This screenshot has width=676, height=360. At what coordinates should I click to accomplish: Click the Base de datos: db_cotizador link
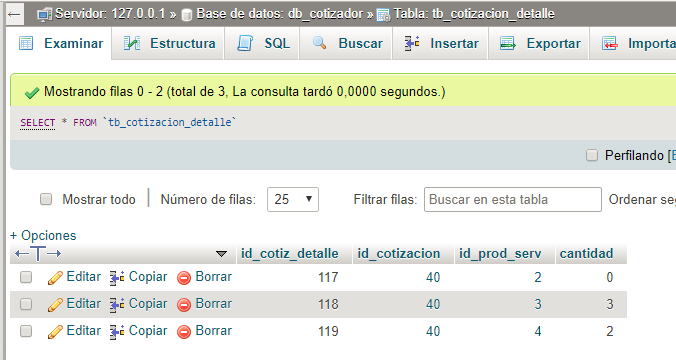(280, 14)
